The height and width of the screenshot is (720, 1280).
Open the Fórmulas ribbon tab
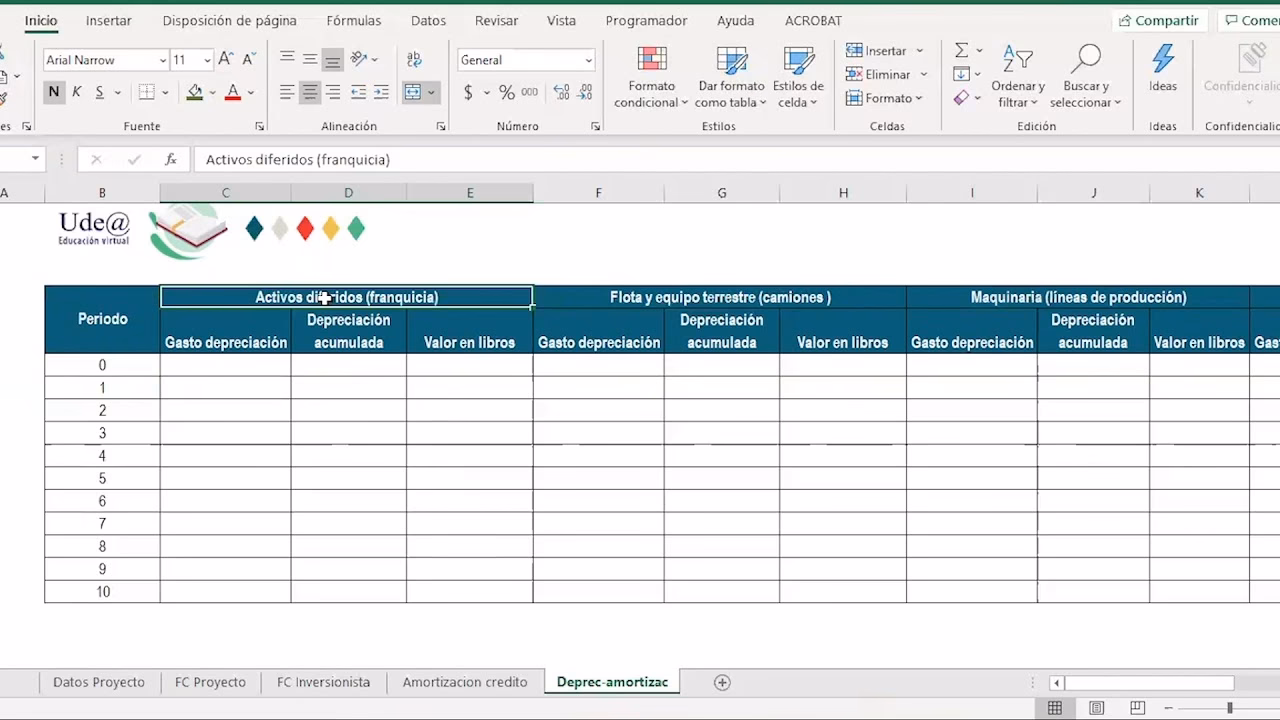click(x=353, y=20)
